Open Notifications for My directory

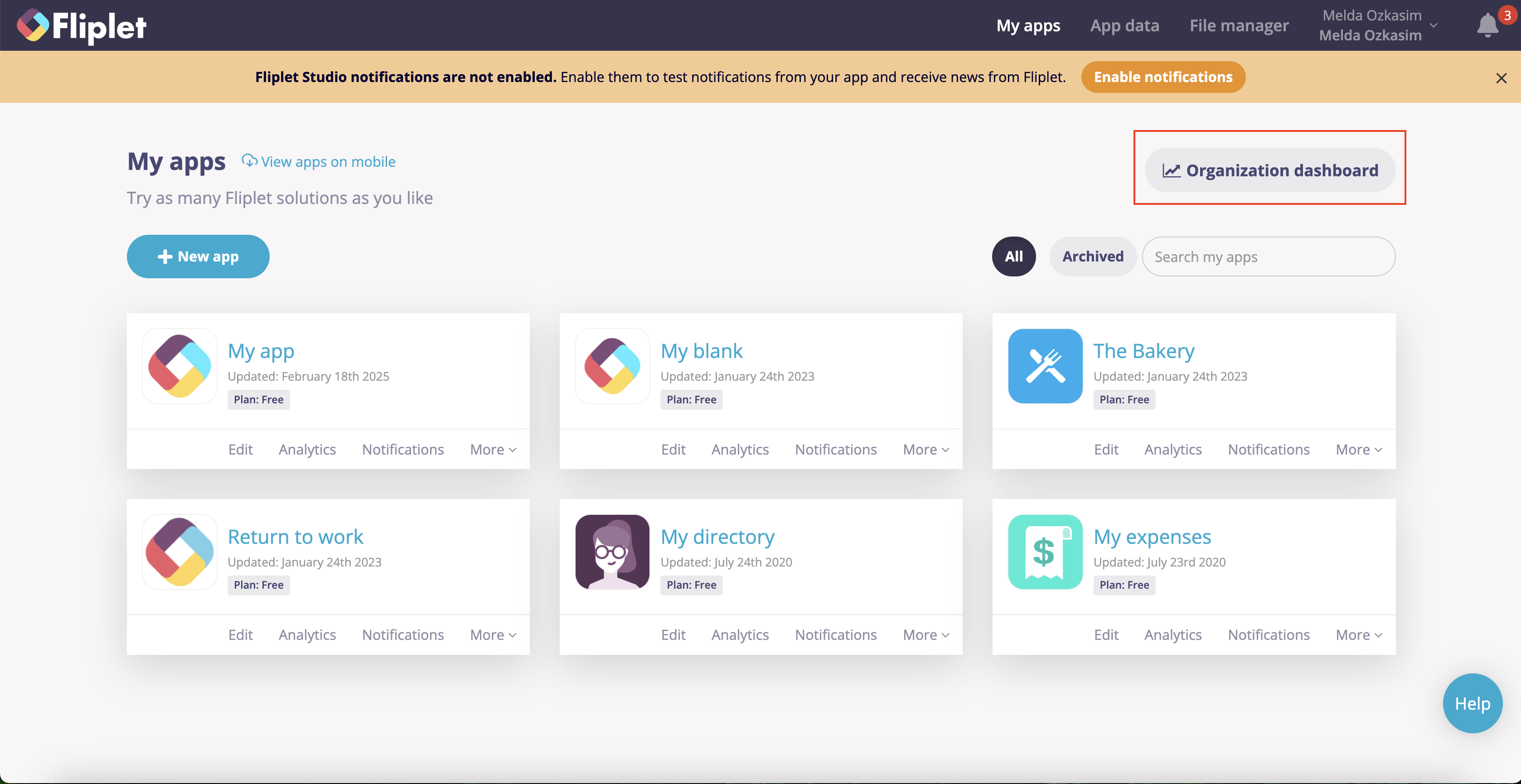(835, 634)
